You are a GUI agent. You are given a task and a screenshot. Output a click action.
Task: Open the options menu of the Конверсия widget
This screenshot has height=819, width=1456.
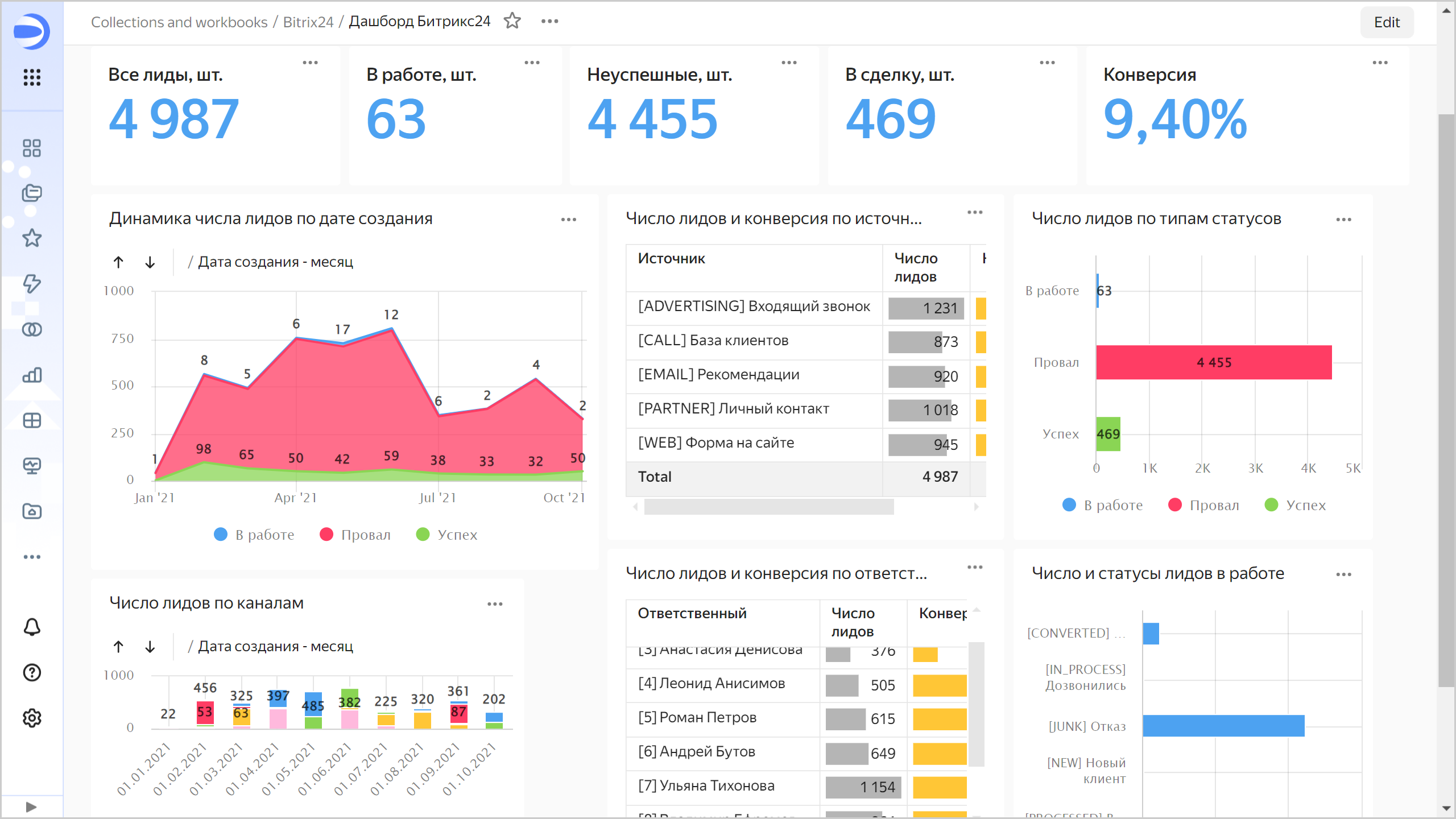point(1379,63)
